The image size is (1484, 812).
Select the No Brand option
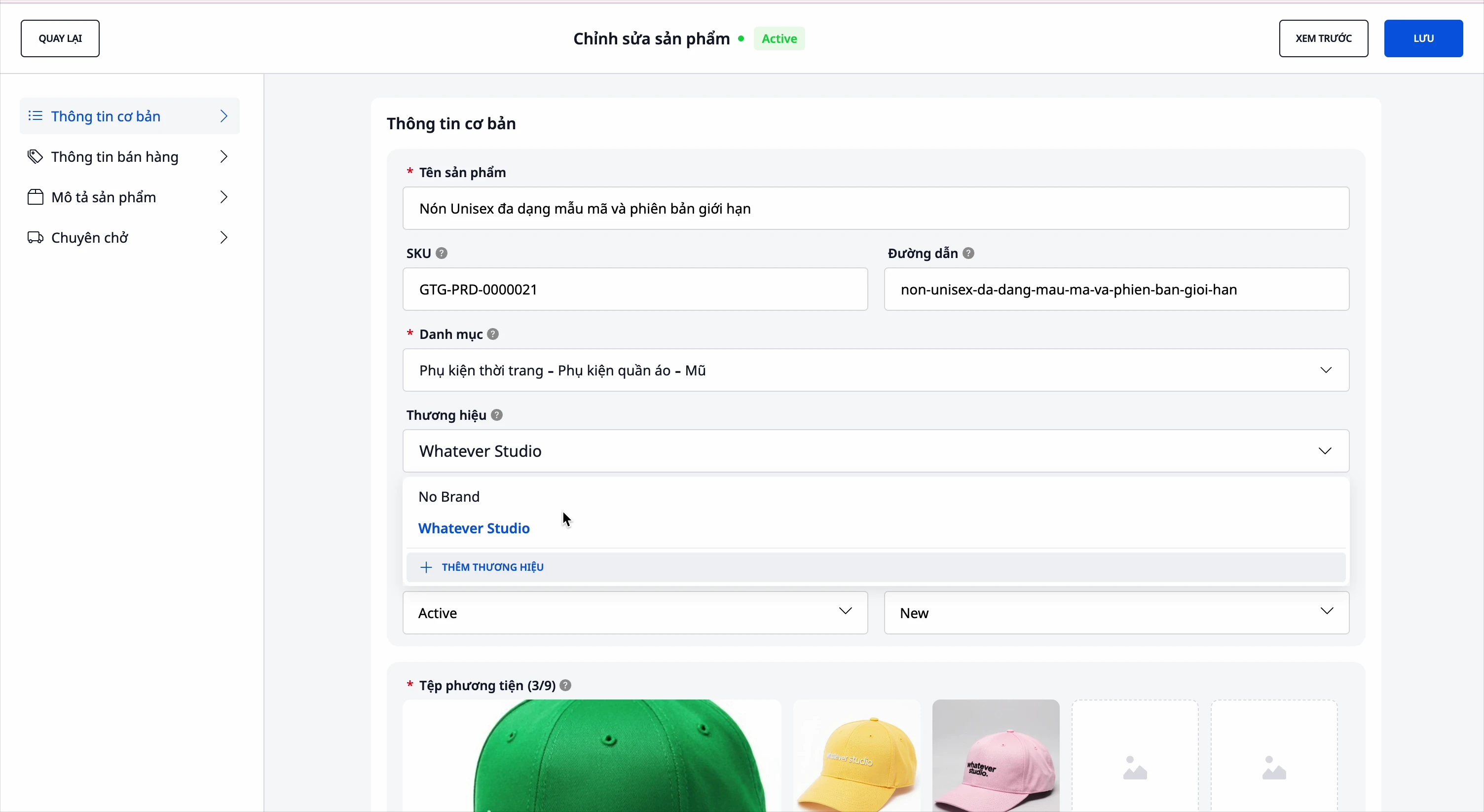tap(449, 497)
